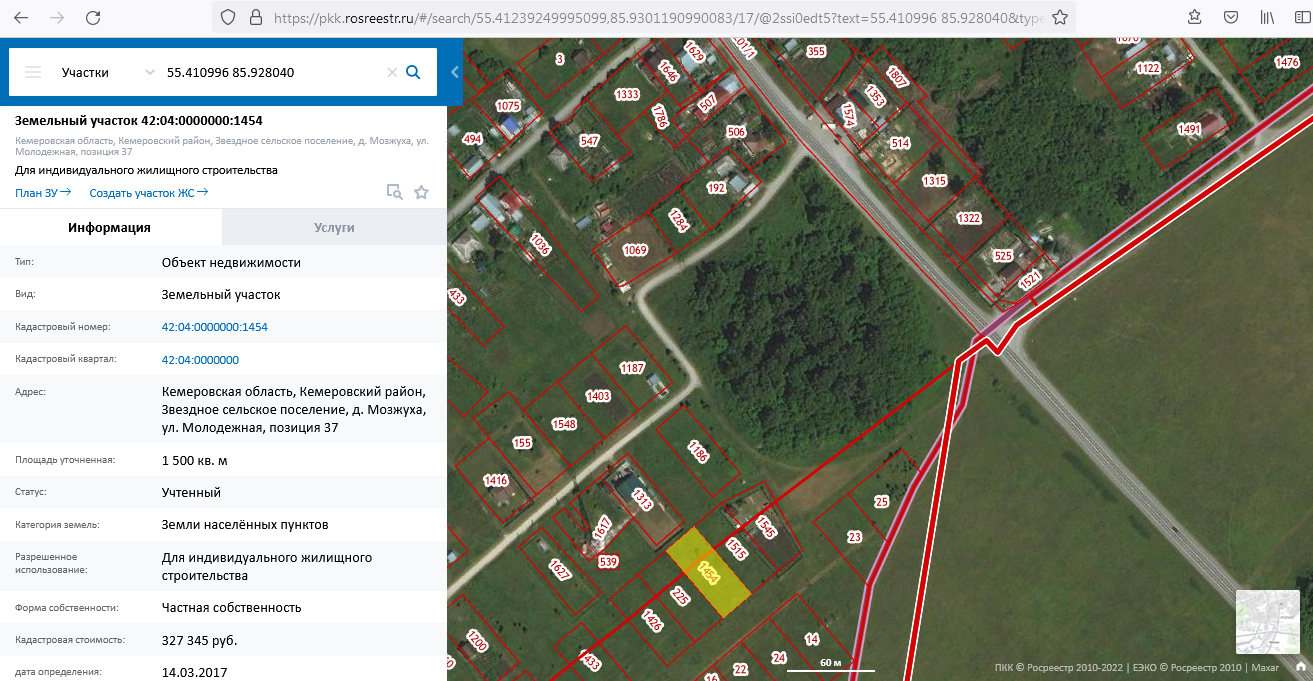Click the 327 345 руб. cadastral value

pos(200,640)
